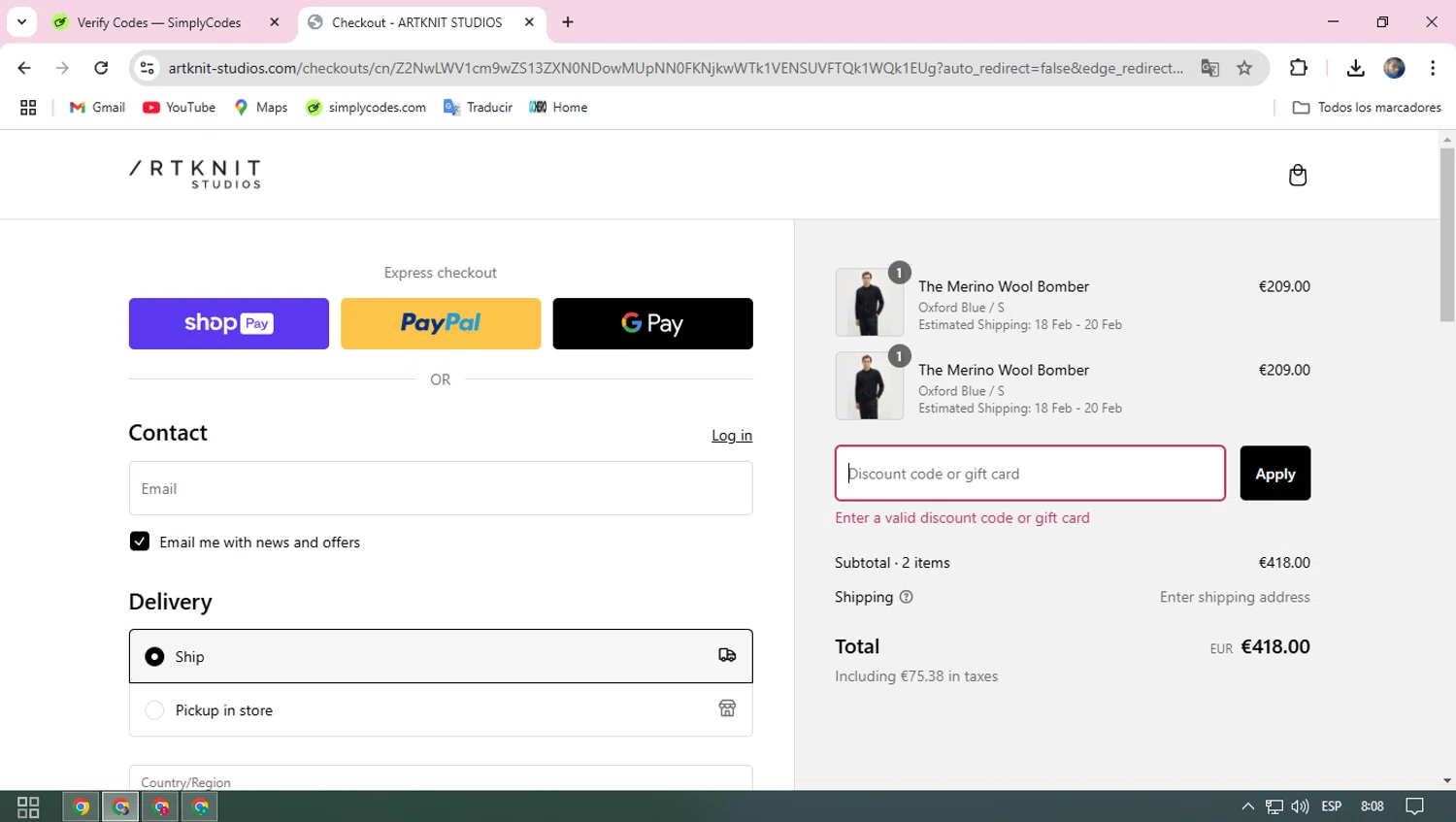
Task: Open the apps grid in bookmarks bar
Action: point(28,108)
